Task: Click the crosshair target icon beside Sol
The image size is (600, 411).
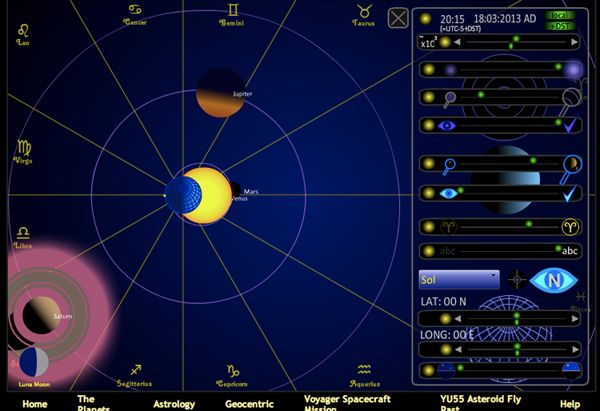Action: click(x=517, y=280)
